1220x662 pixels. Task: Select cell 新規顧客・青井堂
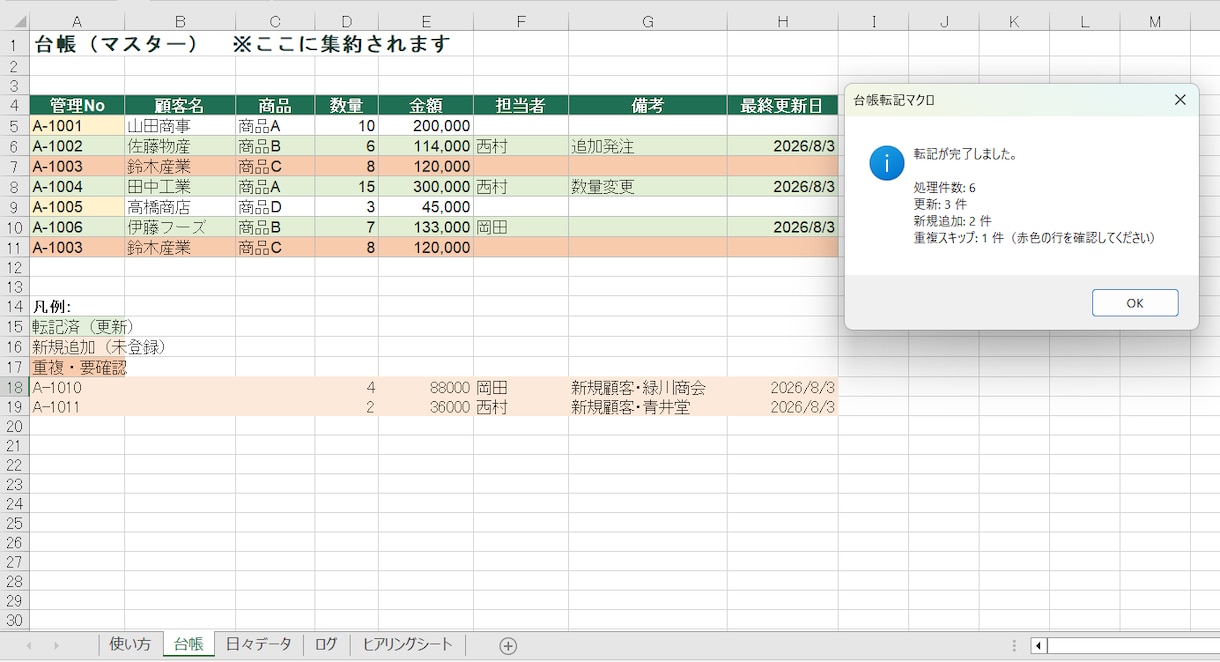(x=648, y=407)
